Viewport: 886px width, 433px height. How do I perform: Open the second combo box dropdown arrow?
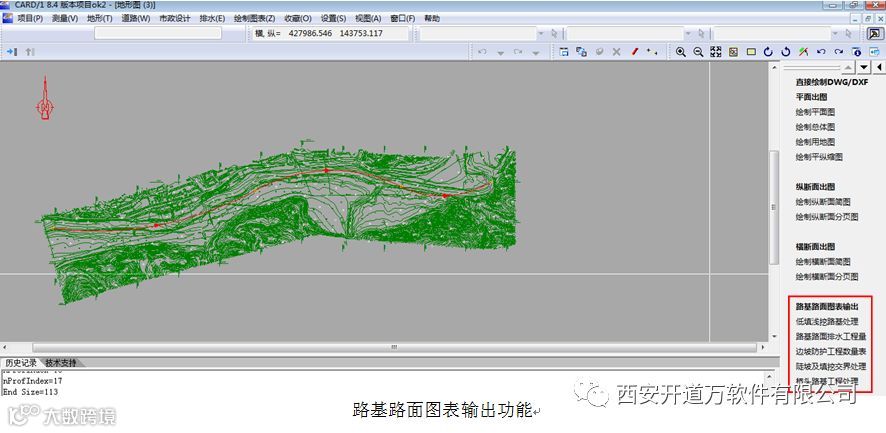click(x=688, y=33)
